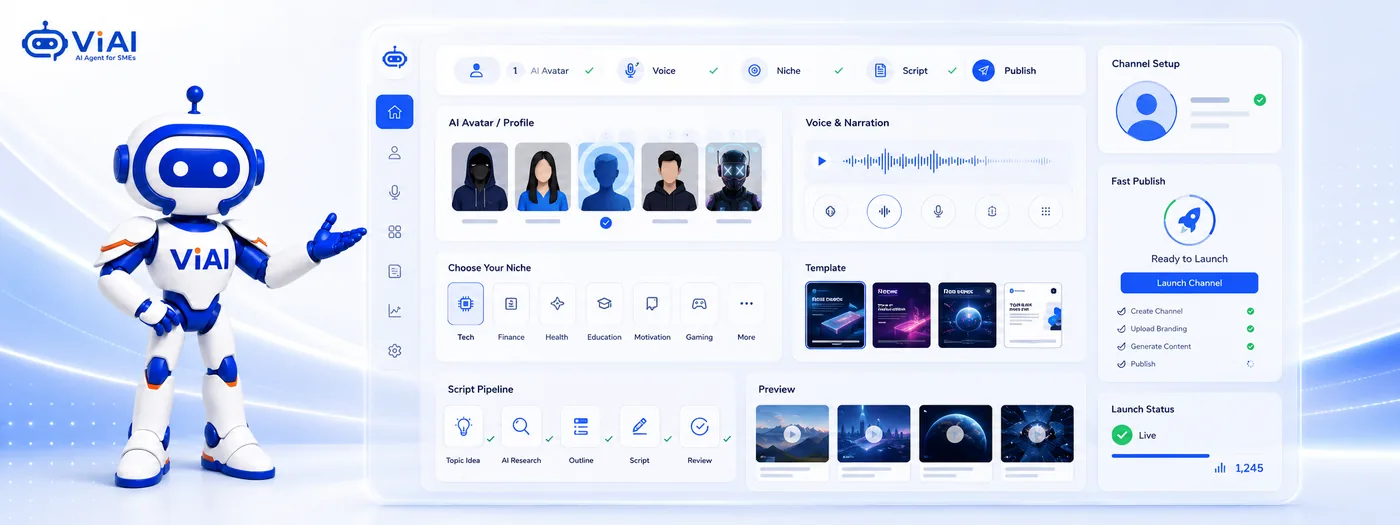This screenshot has width=1400, height=525.
Task: Choose the white light template
Action: (1033, 315)
